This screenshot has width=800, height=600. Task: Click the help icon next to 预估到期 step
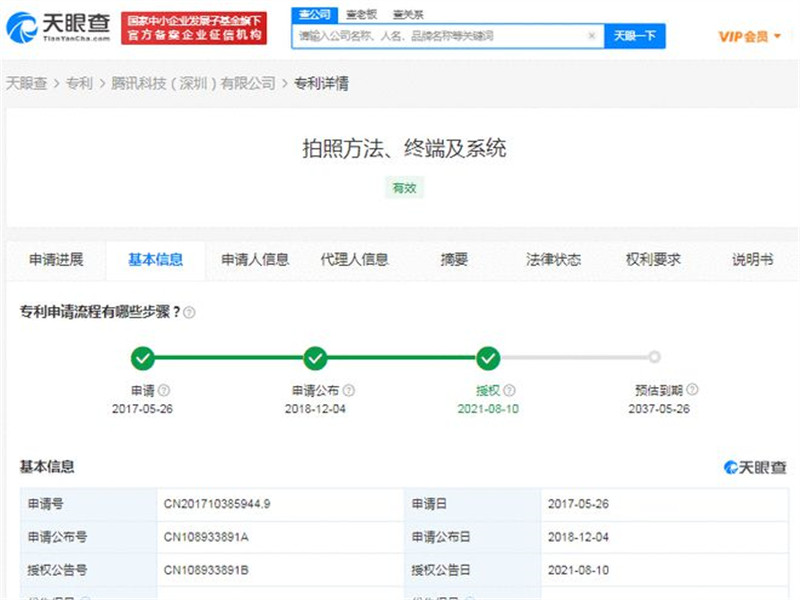pyautogui.click(x=692, y=390)
